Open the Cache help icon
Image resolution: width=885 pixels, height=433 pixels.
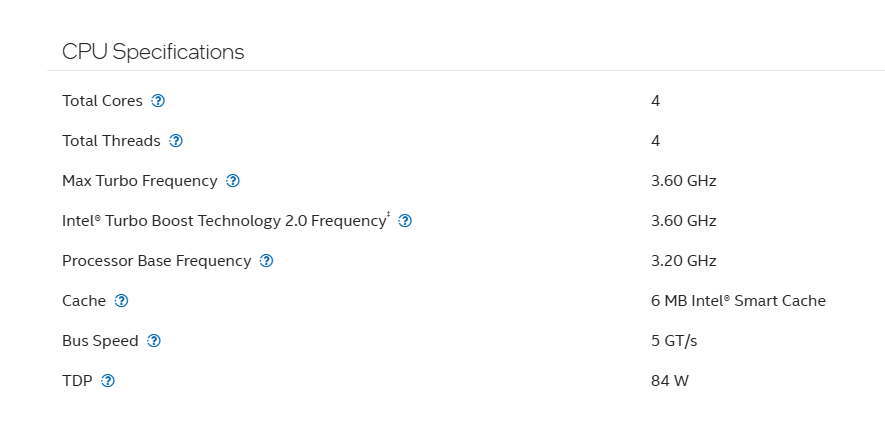pos(121,301)
